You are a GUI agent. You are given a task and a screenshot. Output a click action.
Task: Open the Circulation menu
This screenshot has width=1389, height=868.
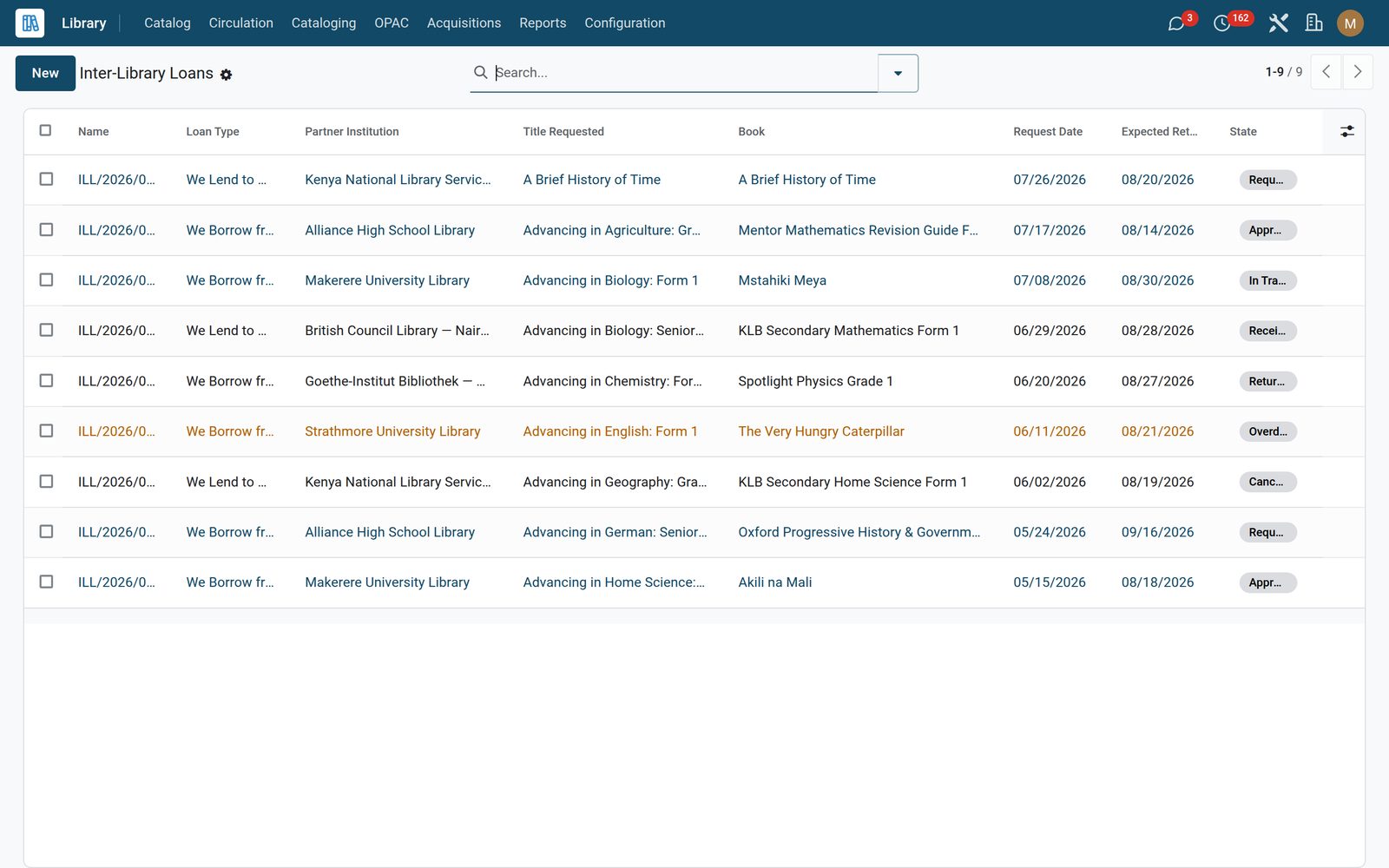tap(241, 23)
